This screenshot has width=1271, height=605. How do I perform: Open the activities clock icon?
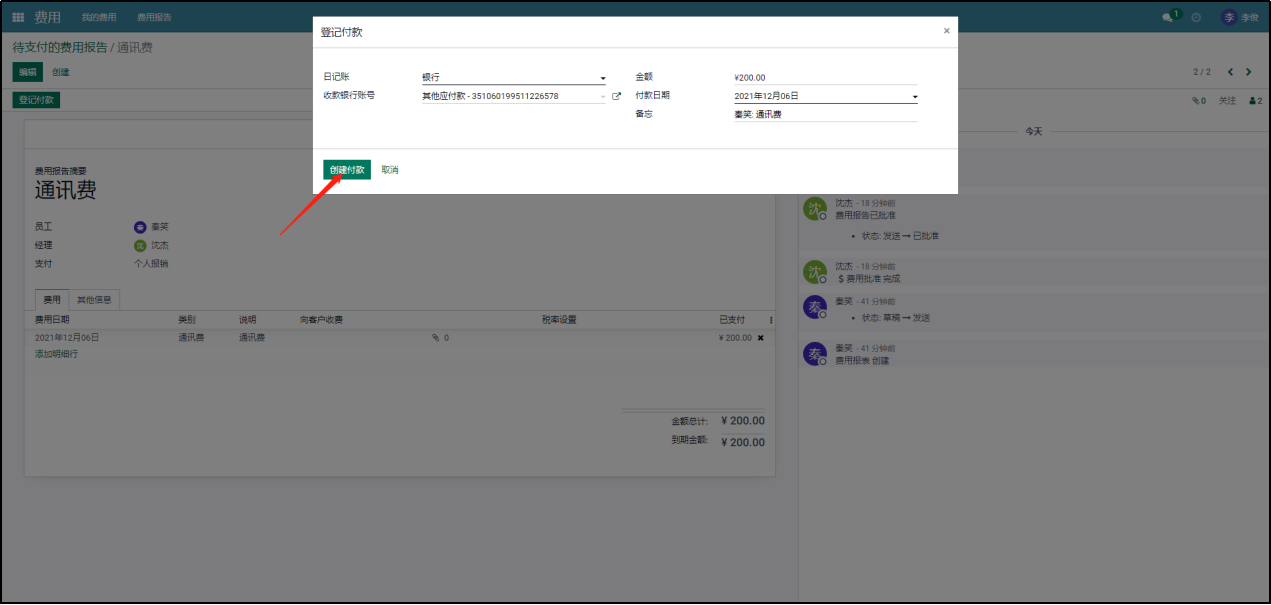coord(1196,17)
